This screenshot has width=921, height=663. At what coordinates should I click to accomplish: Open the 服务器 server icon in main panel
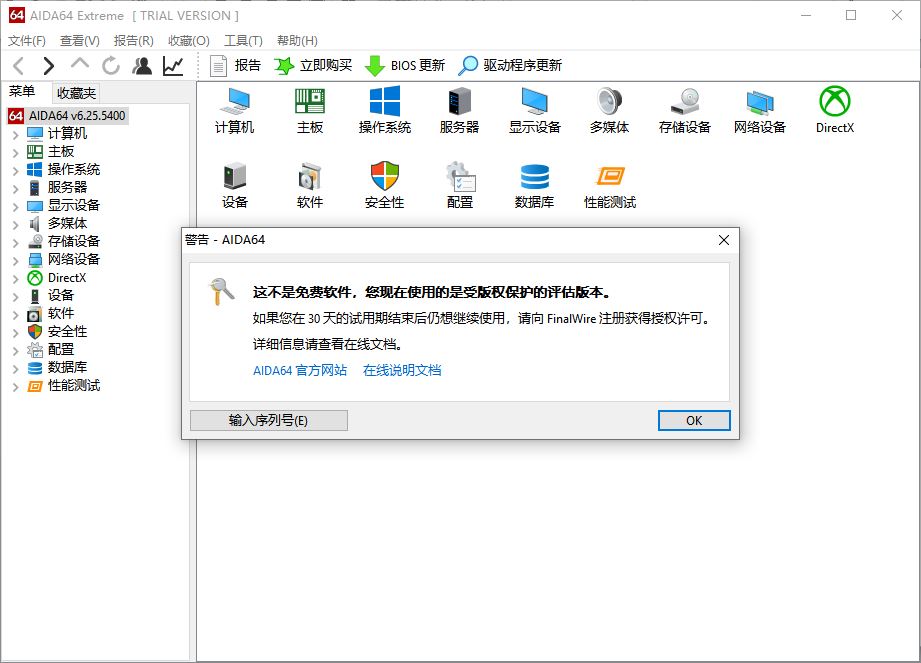[459, 110]
